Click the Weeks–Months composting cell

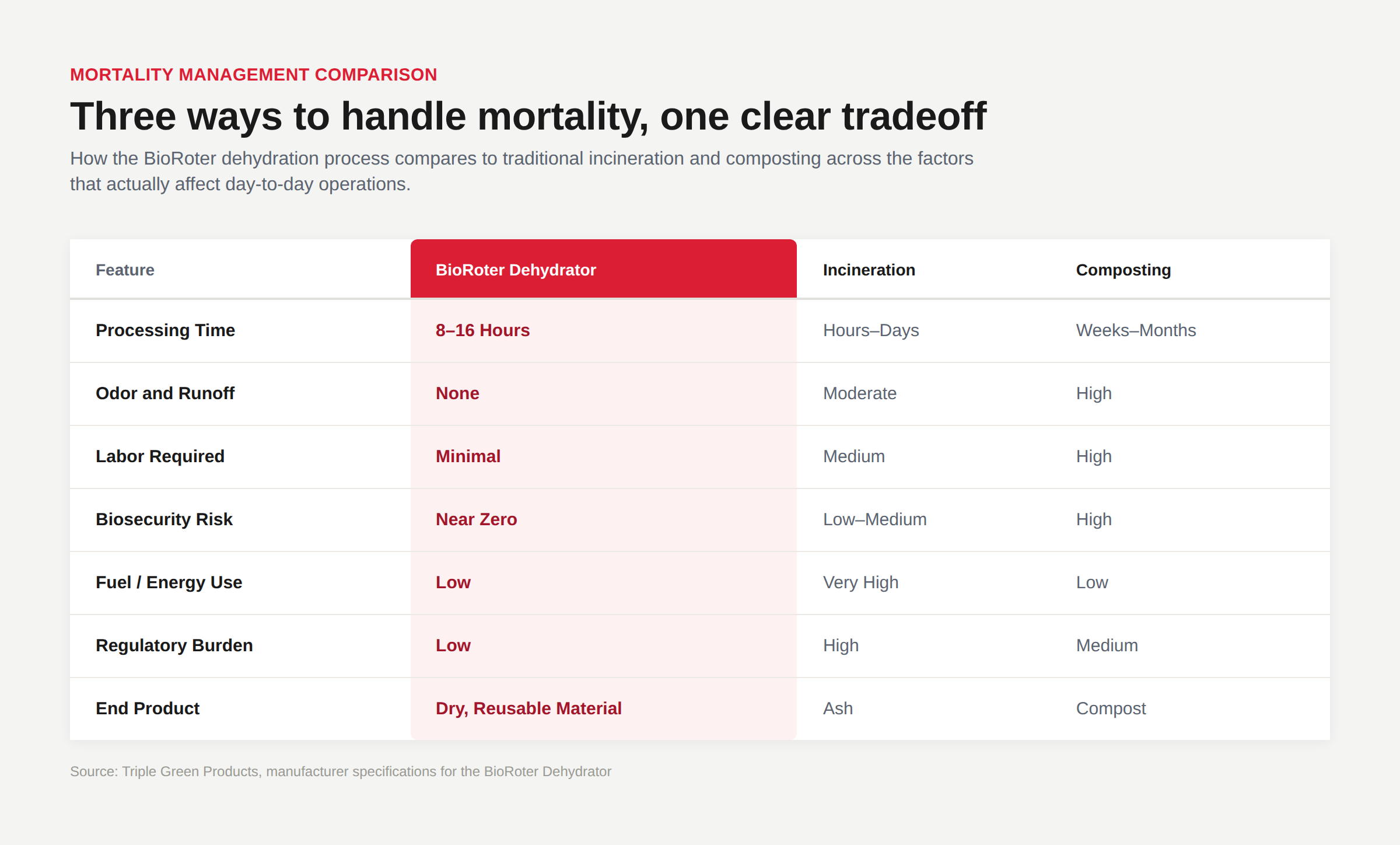pyautogui.click(x=1136, y=330)
